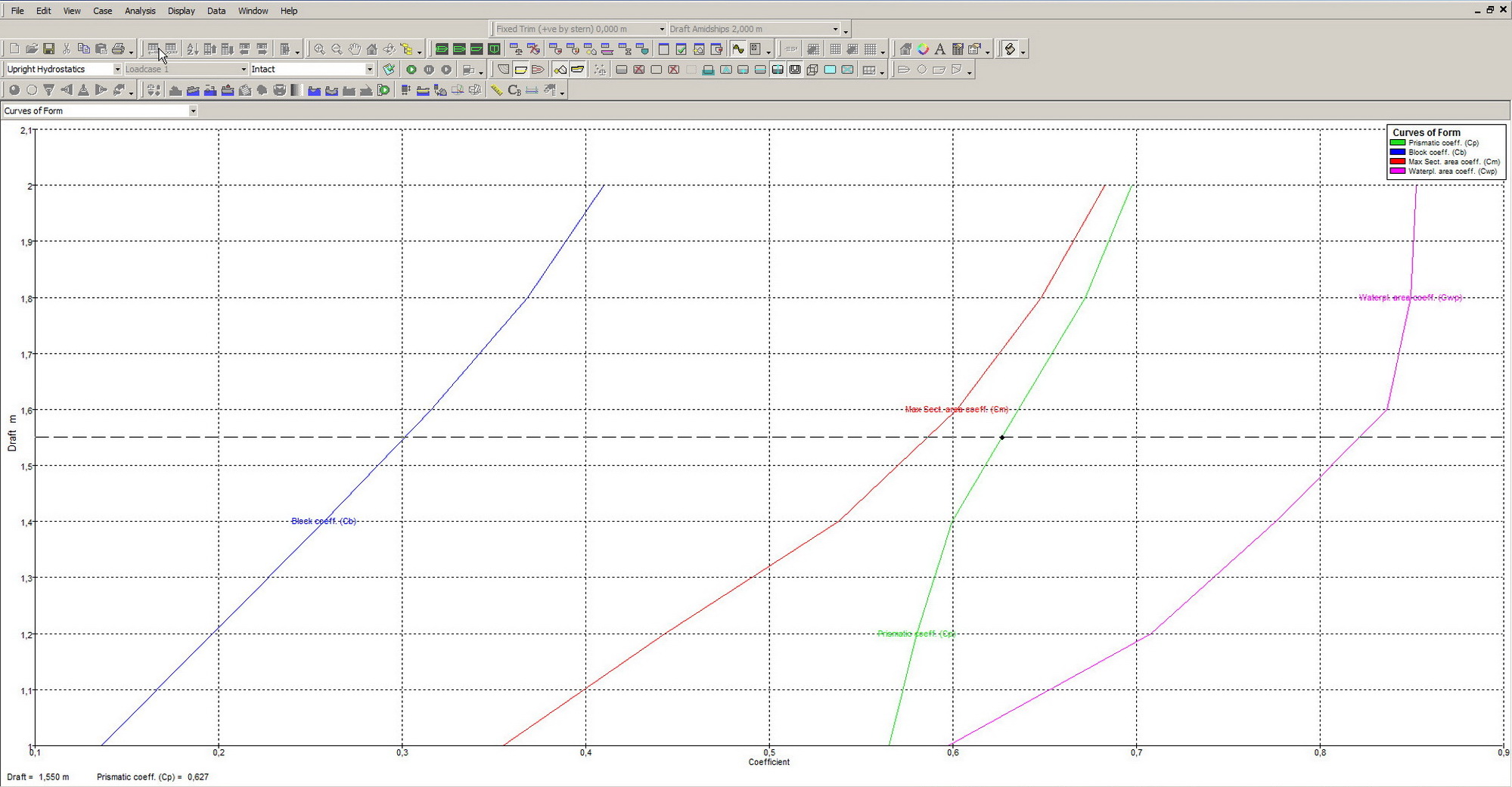
Task: Select the Rotate view tool
Action: click(x=389, y=49)
